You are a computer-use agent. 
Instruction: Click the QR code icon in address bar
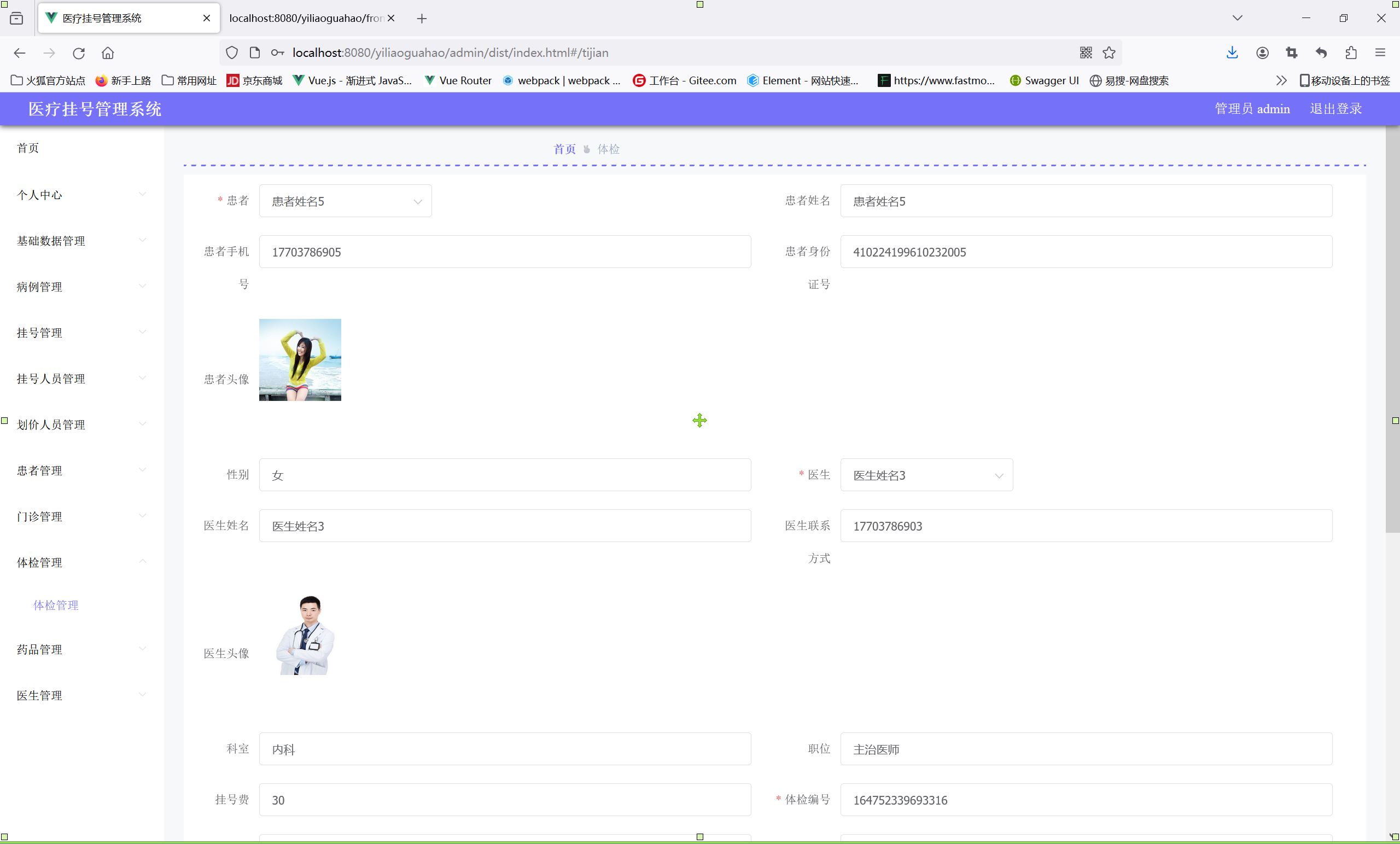[x=1086, y=53]
